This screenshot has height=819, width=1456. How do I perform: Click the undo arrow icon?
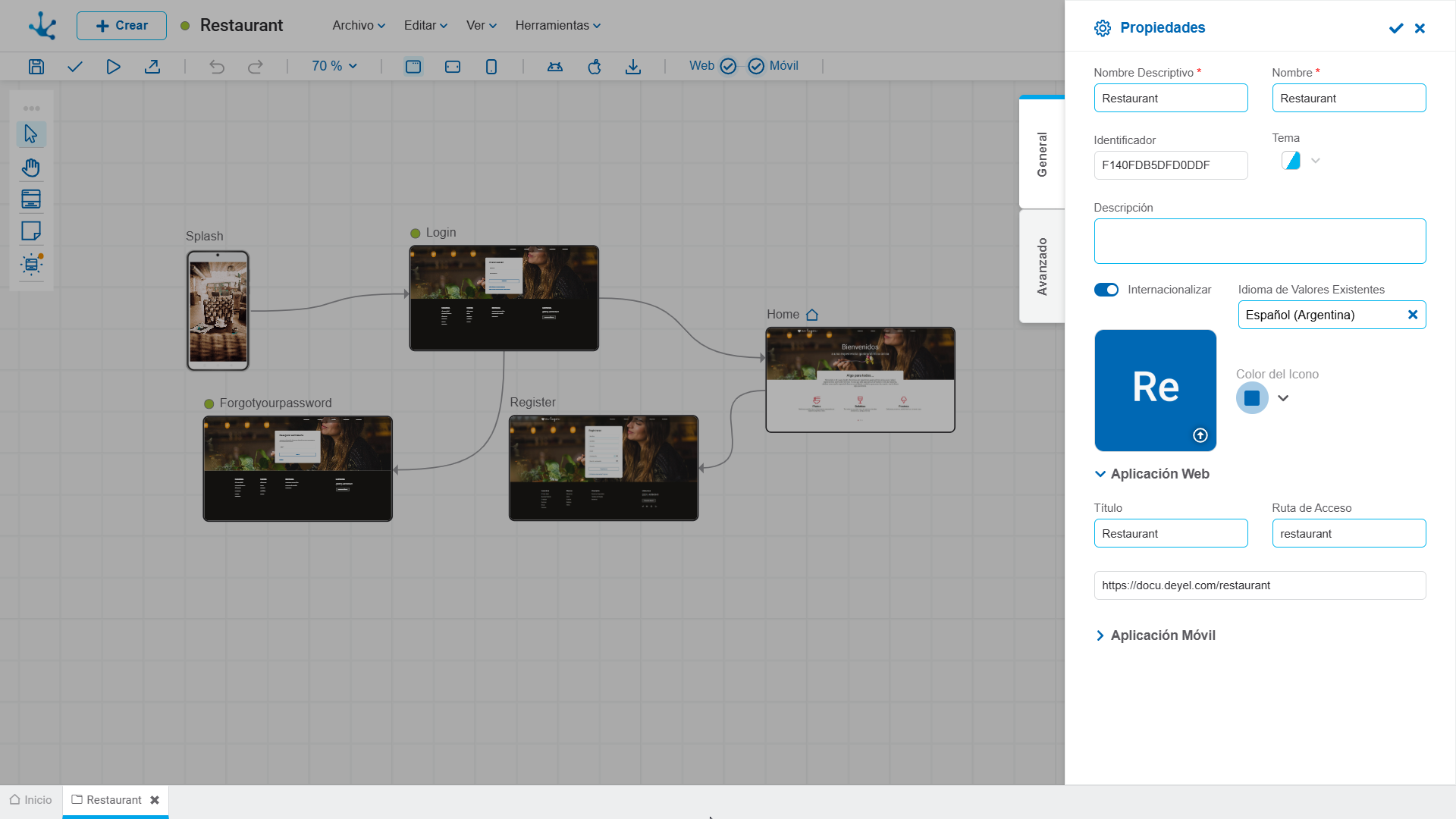[217, 67]
